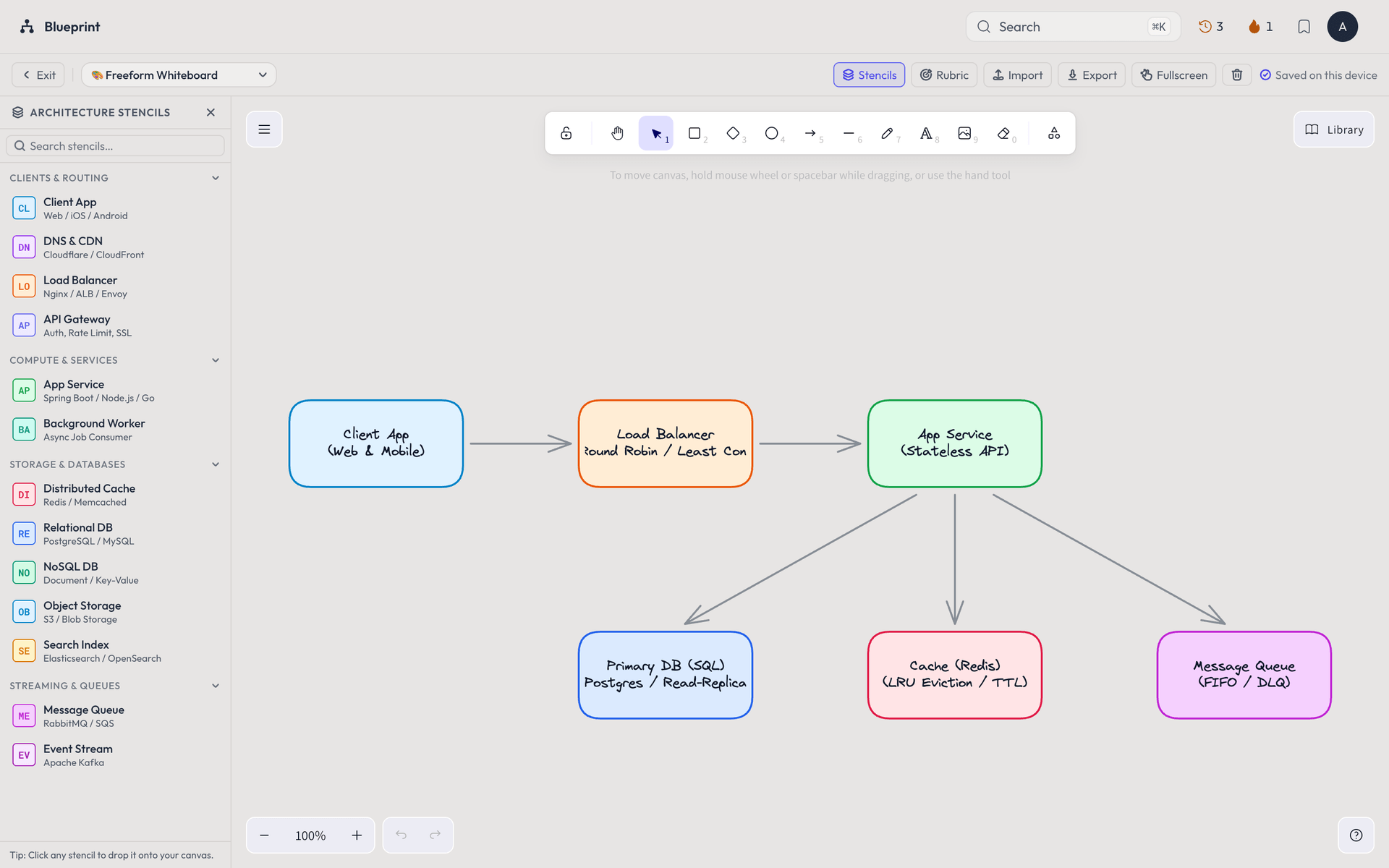Screen dimensions: 1389x868
Task: Select the Line tool
Action: click(849, 133)
